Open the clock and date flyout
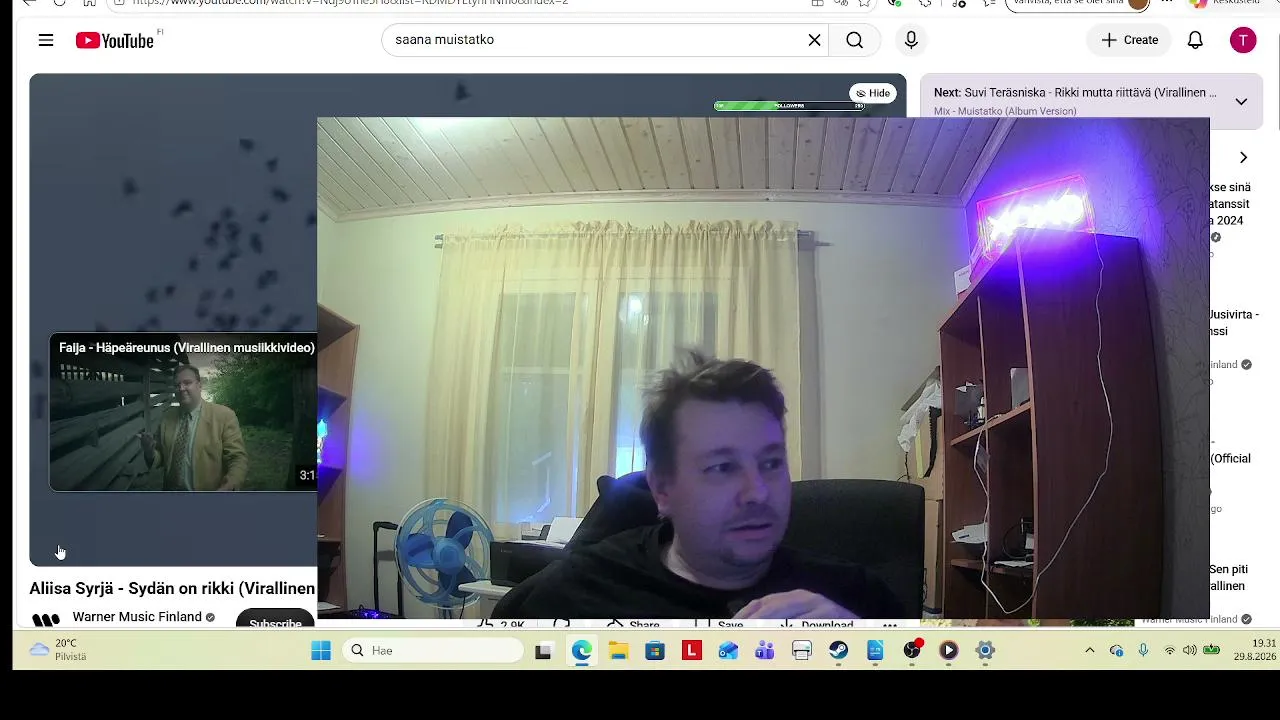The width and height of the screenshot is (1280, 720). point(1257,650)
